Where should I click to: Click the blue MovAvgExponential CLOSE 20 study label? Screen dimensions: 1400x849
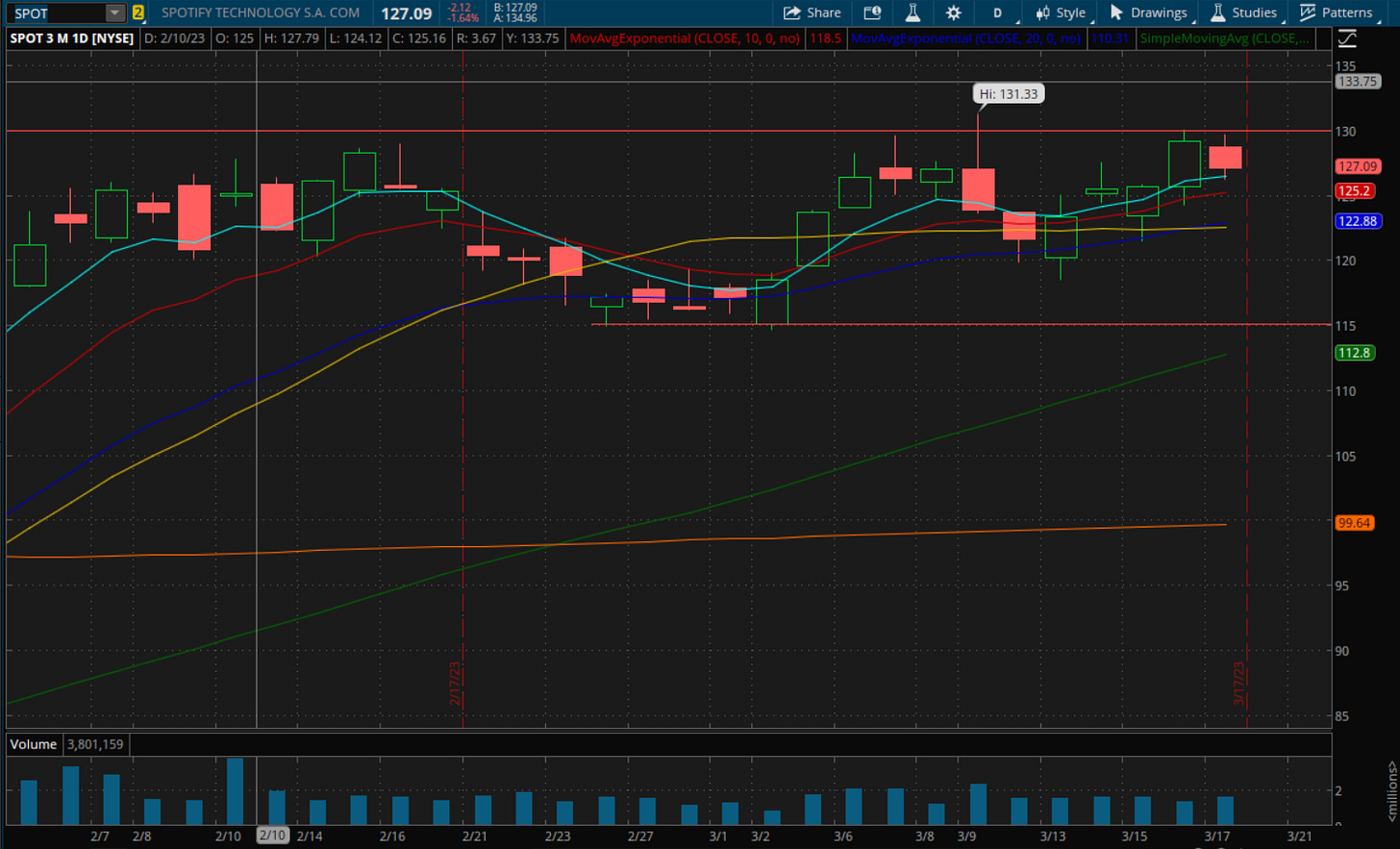coord(965,38)
